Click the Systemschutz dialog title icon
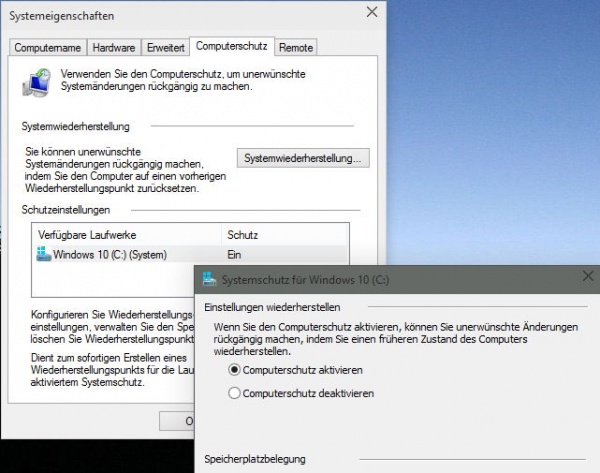Viewport: 600px width, 473px height. (208, 280)
